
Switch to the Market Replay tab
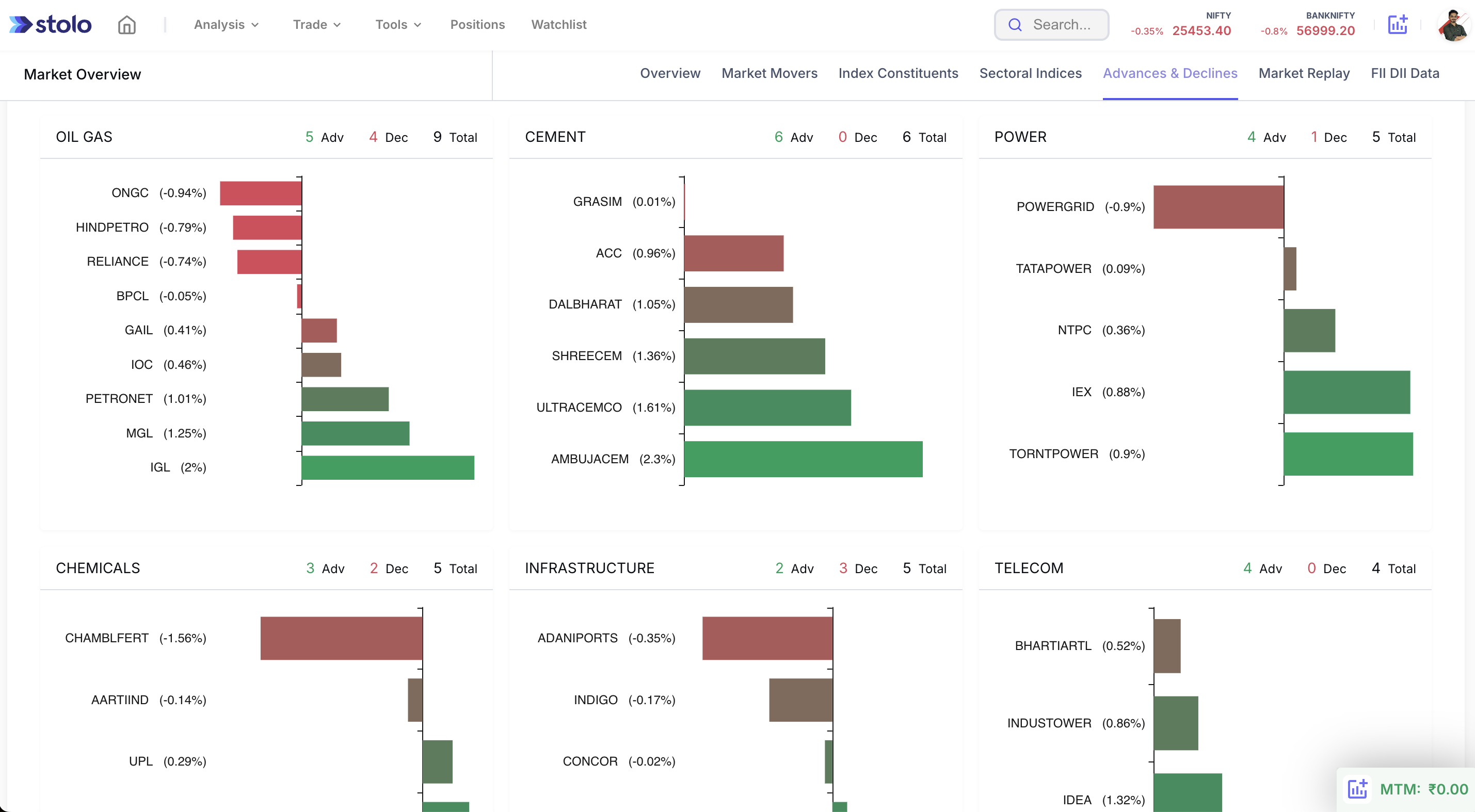1304,73
